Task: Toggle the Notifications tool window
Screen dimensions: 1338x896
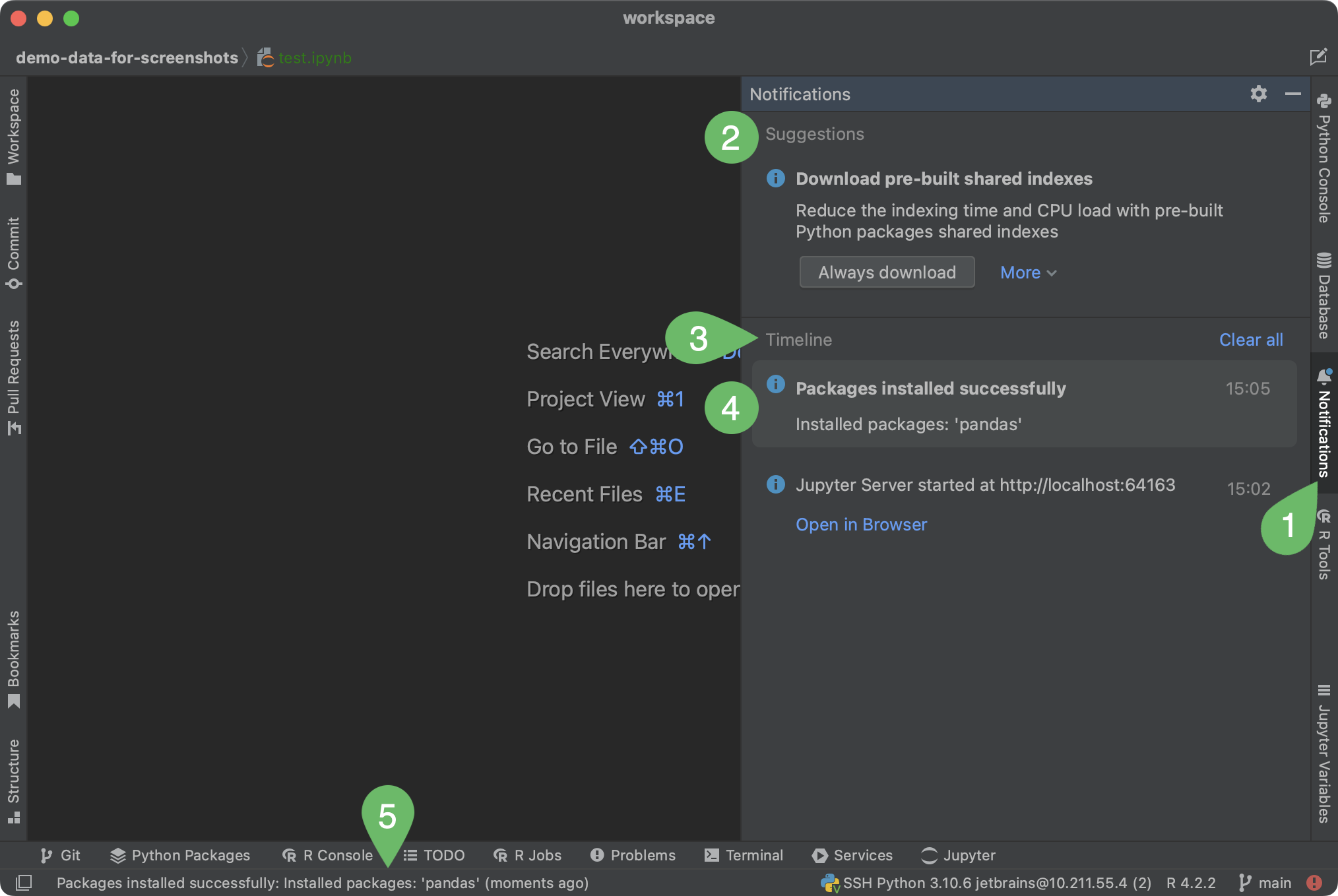Action: pyautogui.click(x=1323, y=429)
